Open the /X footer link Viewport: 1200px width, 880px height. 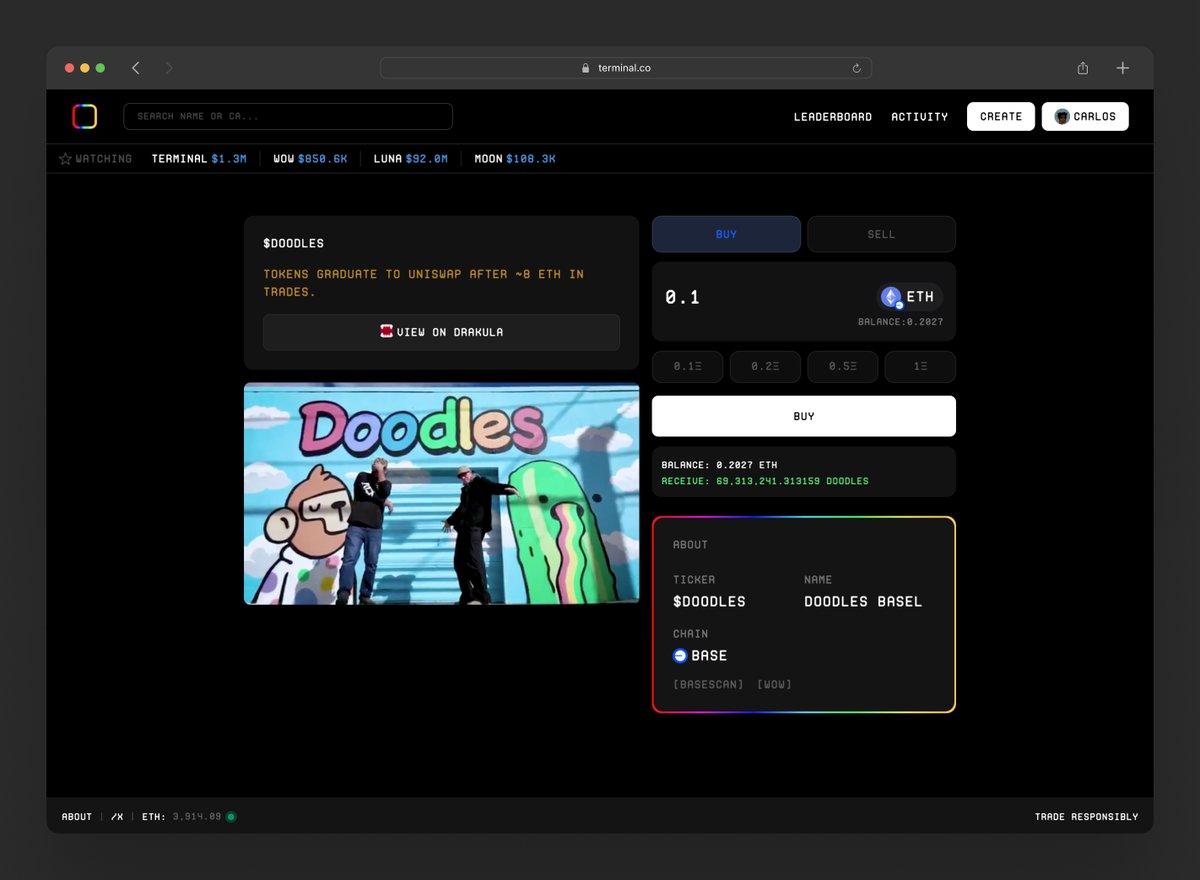tap(117, 817)
